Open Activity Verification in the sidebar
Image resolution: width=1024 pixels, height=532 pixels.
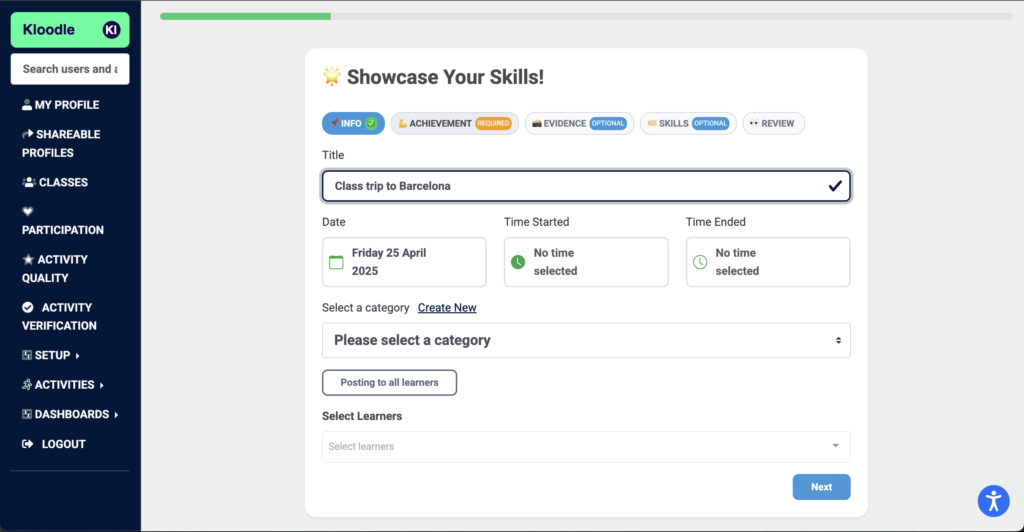(x=59, y=317)
